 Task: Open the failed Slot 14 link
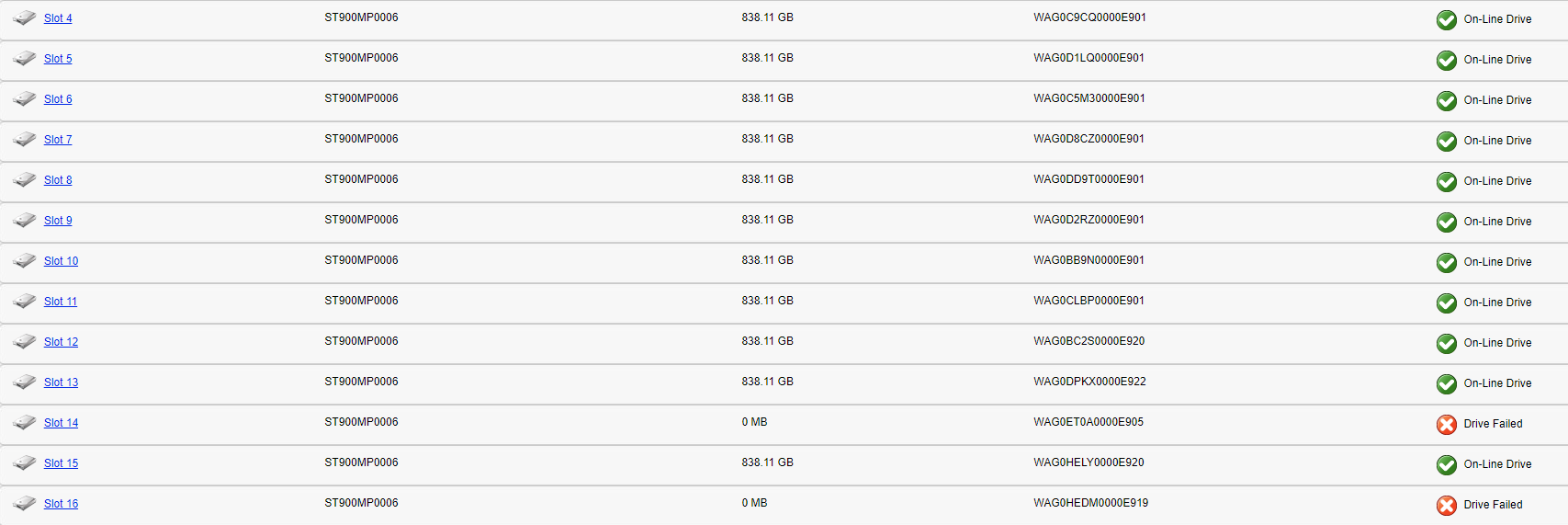click(61, 423)
